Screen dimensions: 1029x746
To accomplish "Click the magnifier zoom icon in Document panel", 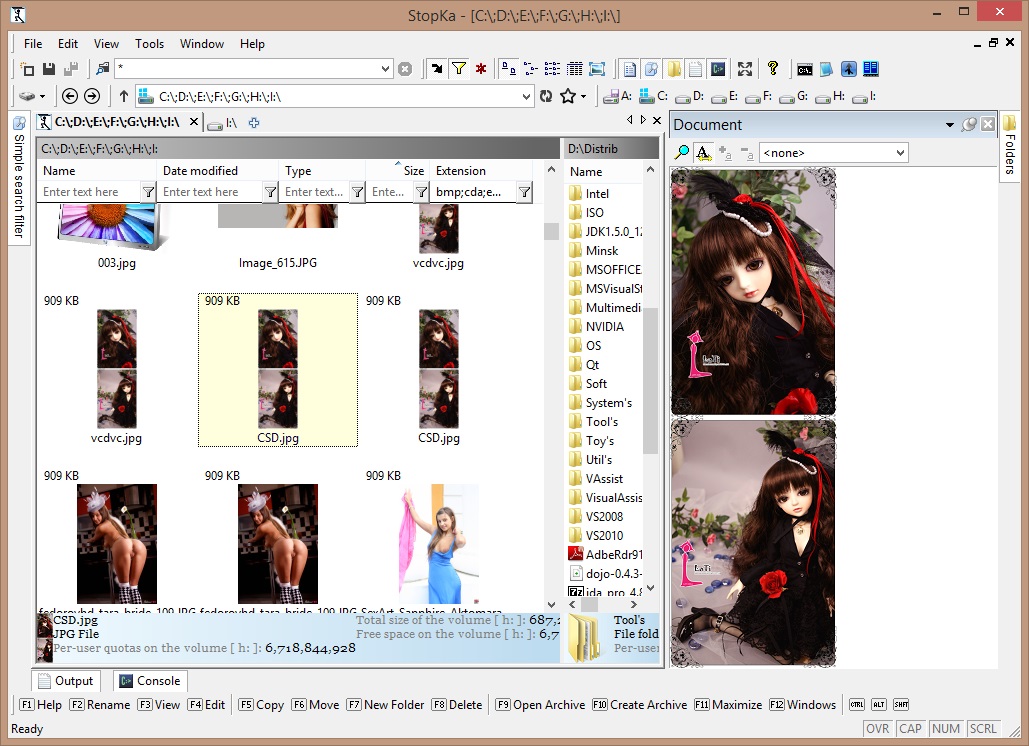I will point(682,153).
